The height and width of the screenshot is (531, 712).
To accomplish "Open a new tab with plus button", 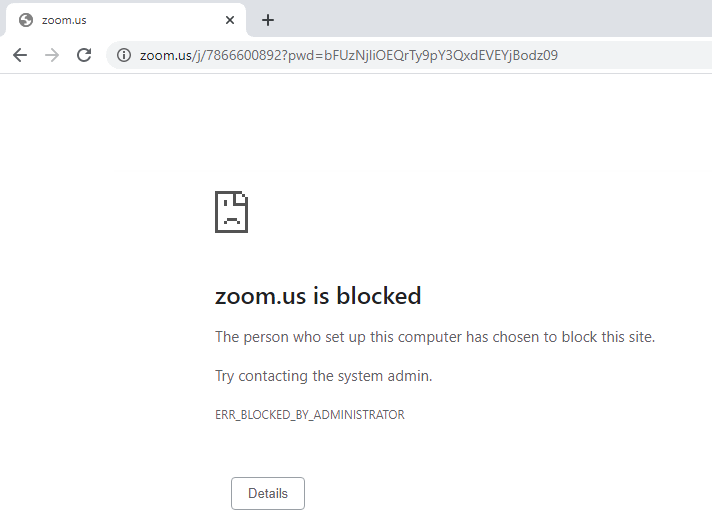I will [268, 20].
